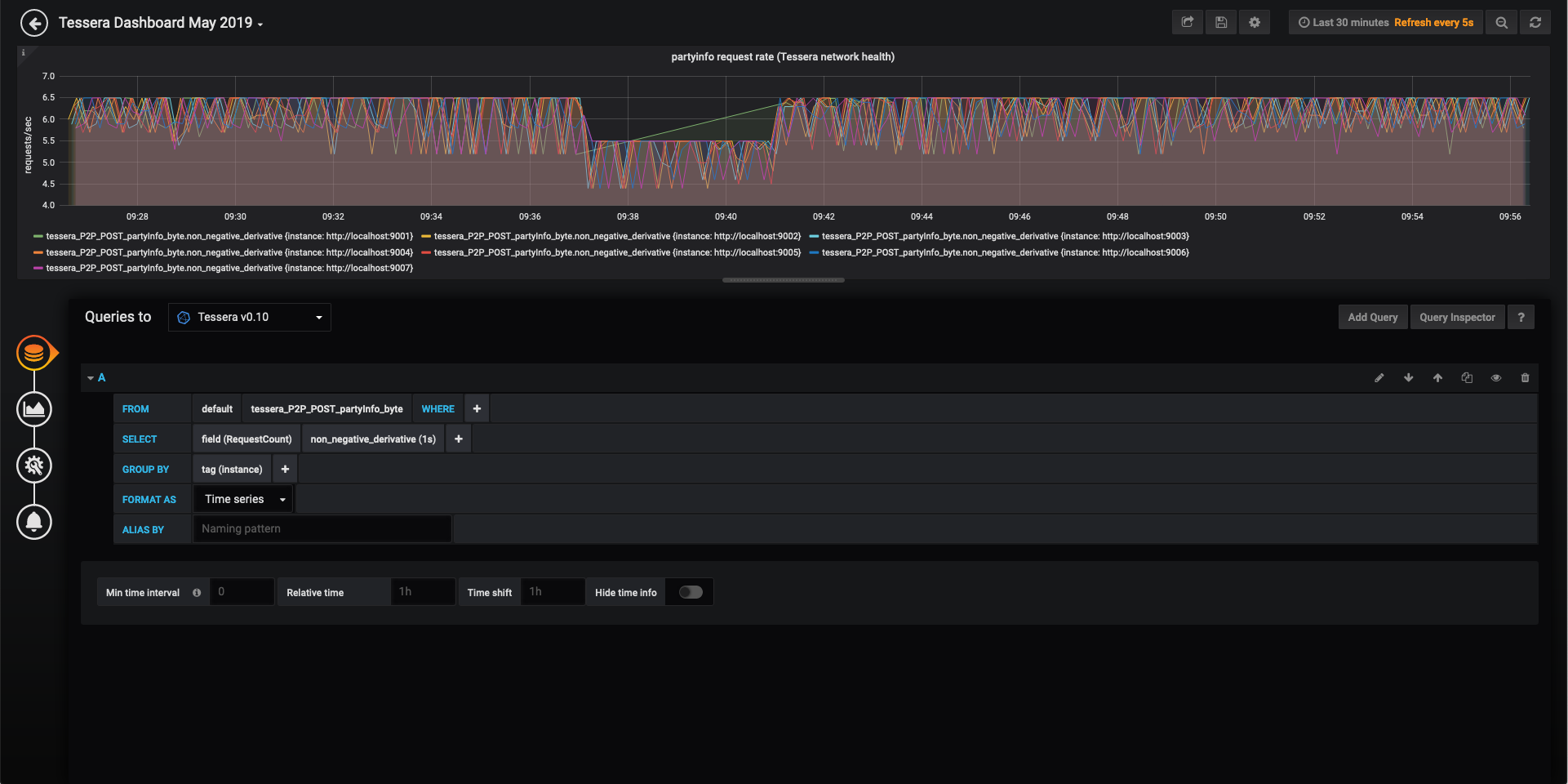Open the panel info icon in the corner
The height and width of the screenshot is (784, 1568).
(x=23, y=52)
